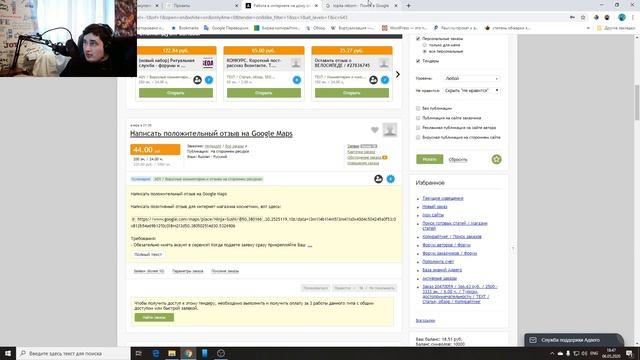Click the Windows search box
The image size is (640, 360).
(73, 353)
